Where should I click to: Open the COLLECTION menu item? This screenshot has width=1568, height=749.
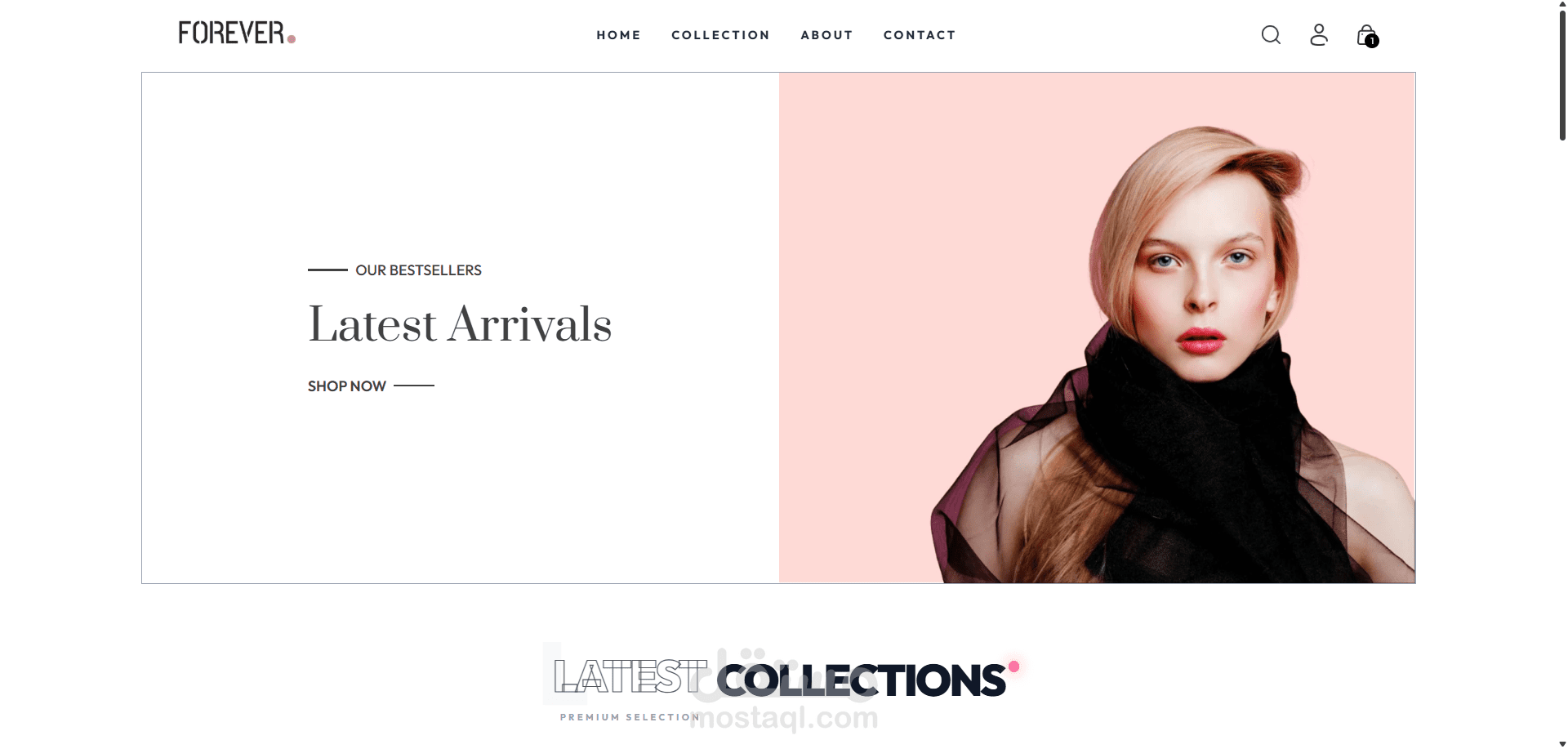click(720, 35)
